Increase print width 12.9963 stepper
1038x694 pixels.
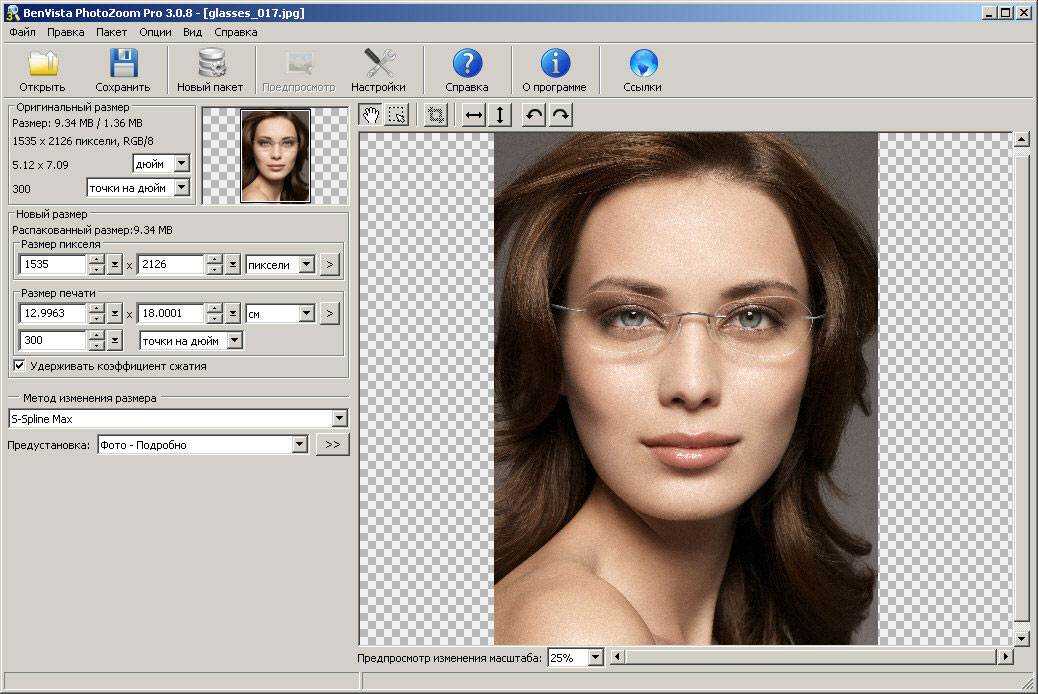click(x=97, y=309)
